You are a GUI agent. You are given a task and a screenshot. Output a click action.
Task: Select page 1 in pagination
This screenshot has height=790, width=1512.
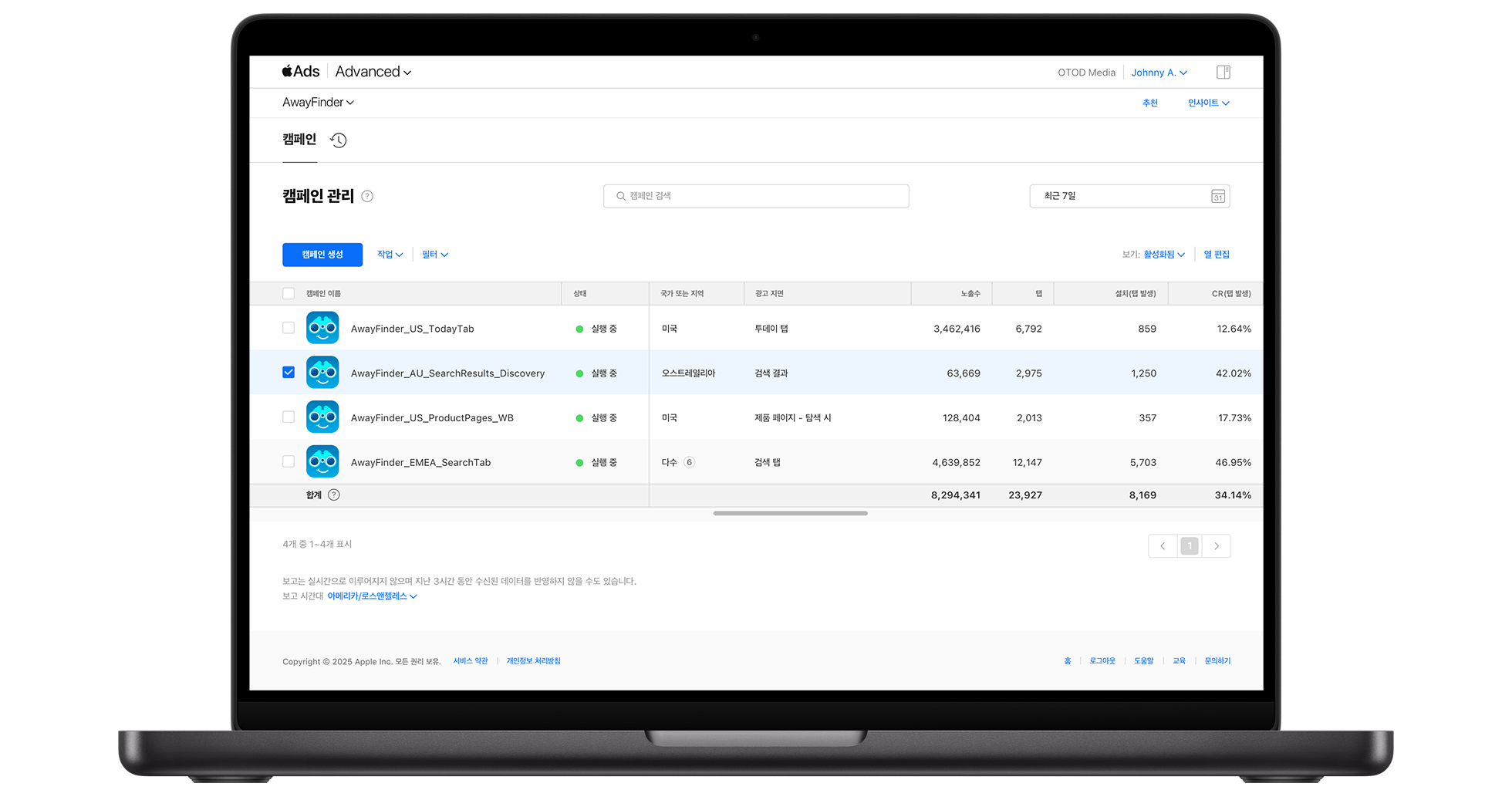[1190, 546]
